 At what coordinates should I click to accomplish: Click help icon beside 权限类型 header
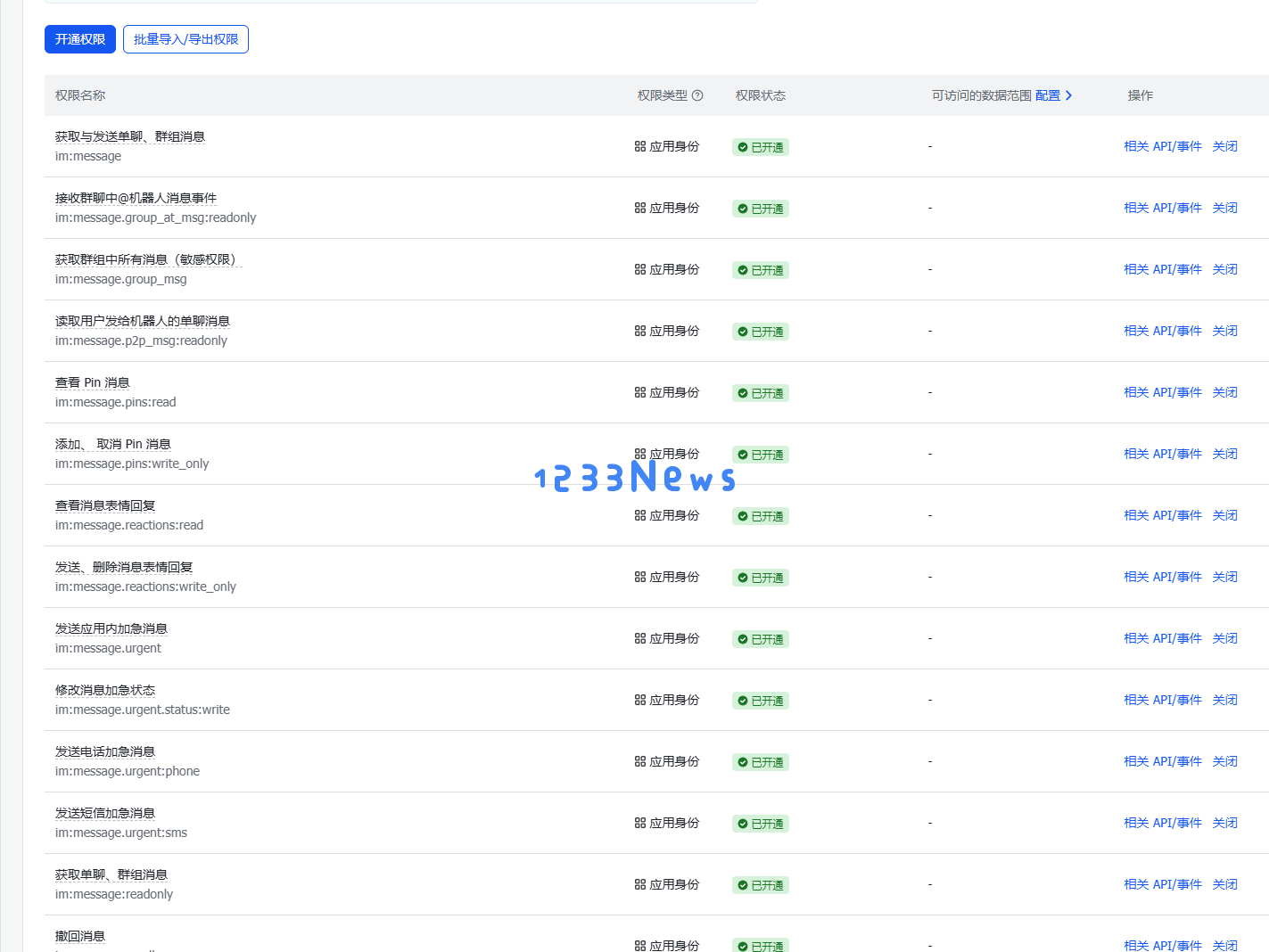tap(697, 95)
